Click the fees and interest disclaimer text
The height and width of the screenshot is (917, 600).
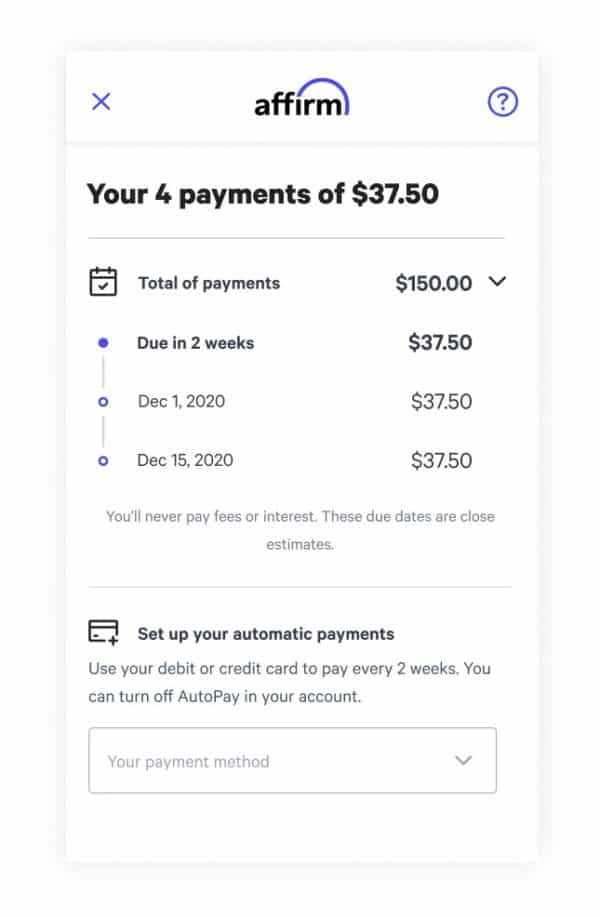click(300, 530)
